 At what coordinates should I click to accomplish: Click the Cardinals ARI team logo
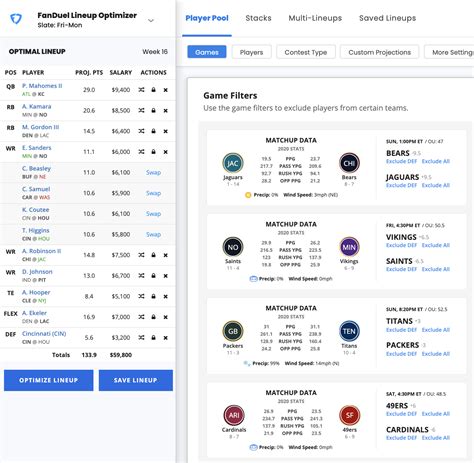coord(234,415)
